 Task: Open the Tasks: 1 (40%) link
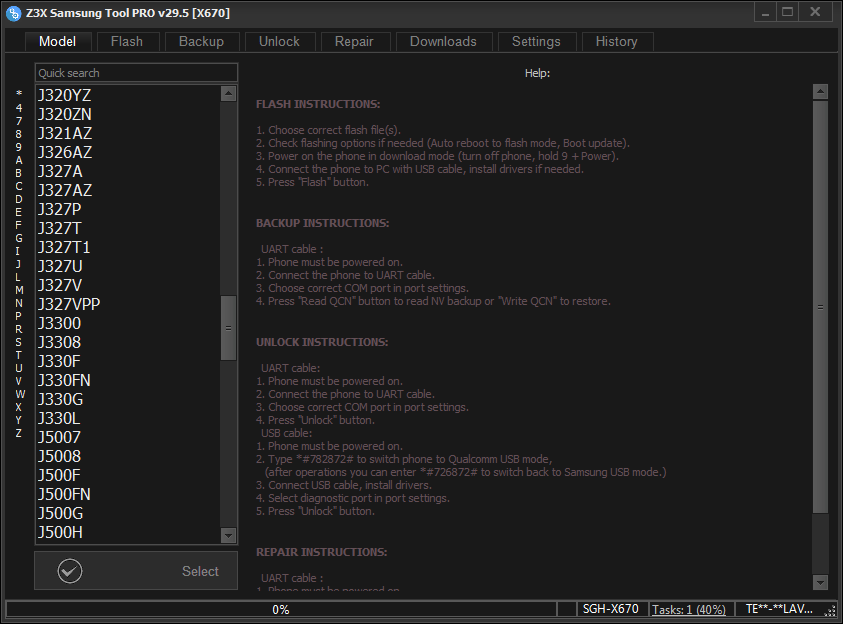pyautogui.click(x=689, y=609)
